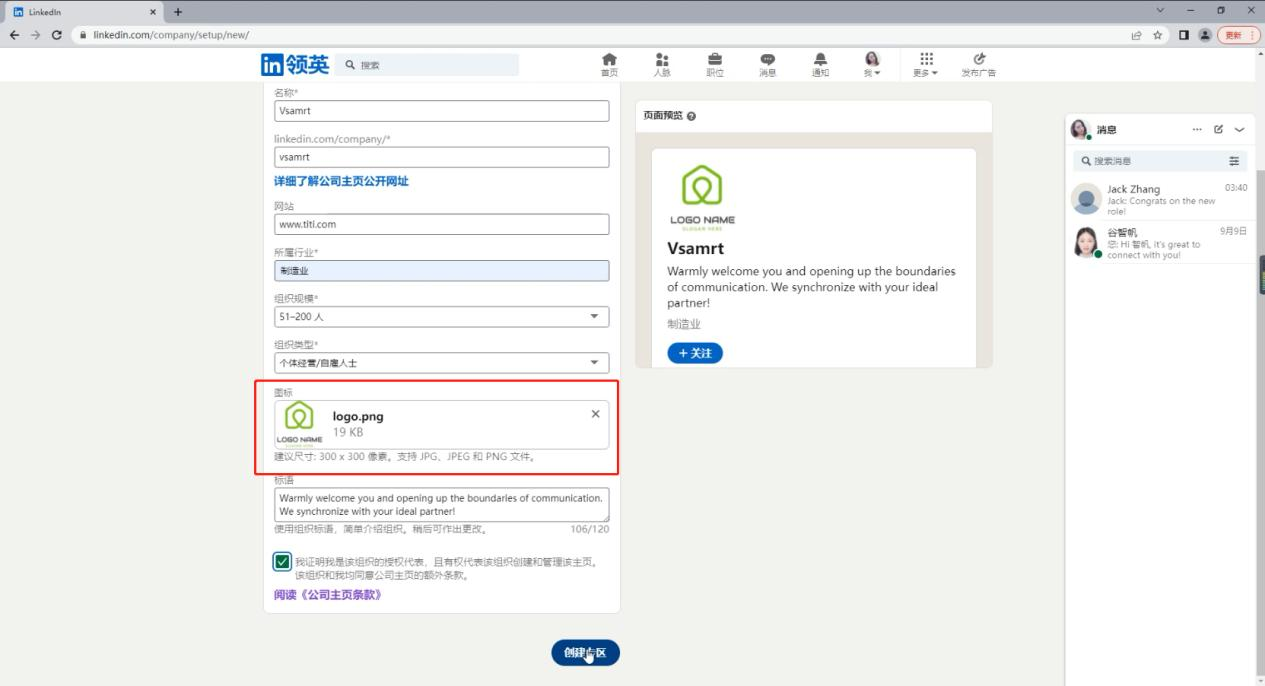
Task: Collapse the messaging panel with chevron
Action: pyautogui.click(x=1240, y=130)
